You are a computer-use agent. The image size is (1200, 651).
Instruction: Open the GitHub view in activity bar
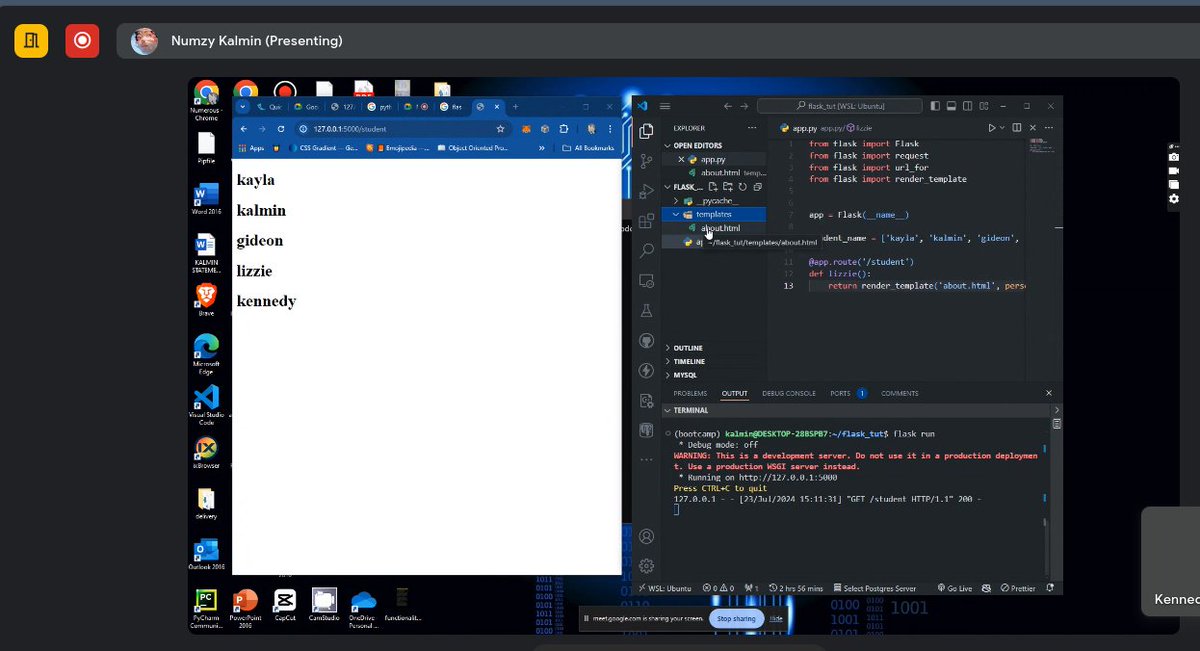pyautogui.click(x=646, y=341)
